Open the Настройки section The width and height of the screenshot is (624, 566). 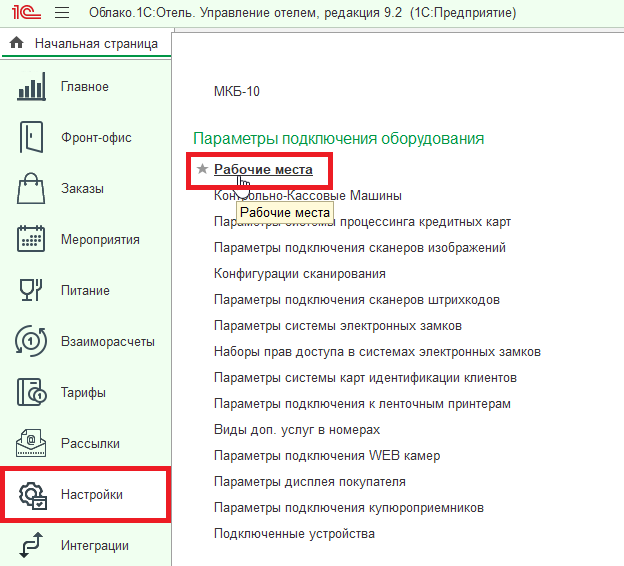[92, 494]
